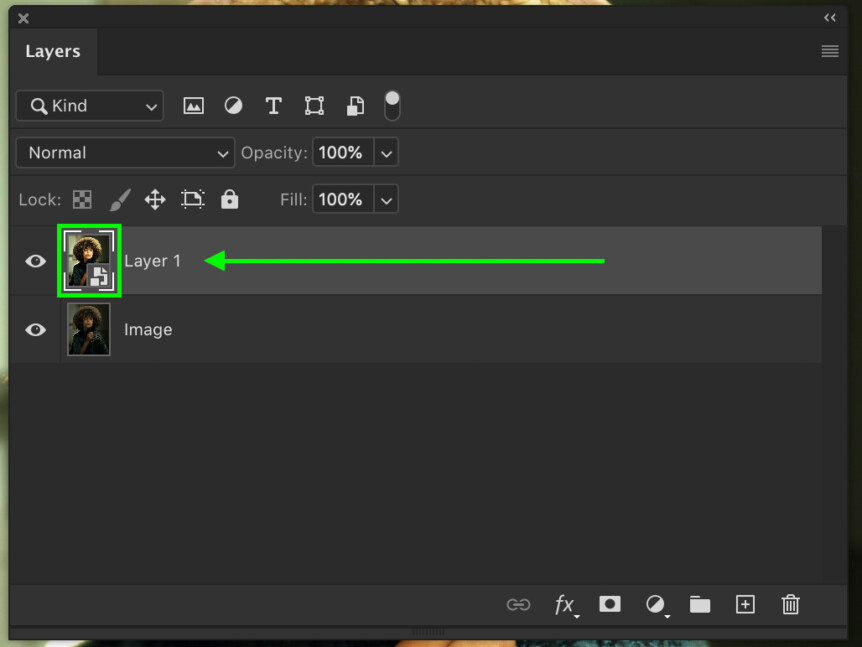Select the type layers filter icon
The height and width of the screenshot is (647, 862).
click(273, 105)
